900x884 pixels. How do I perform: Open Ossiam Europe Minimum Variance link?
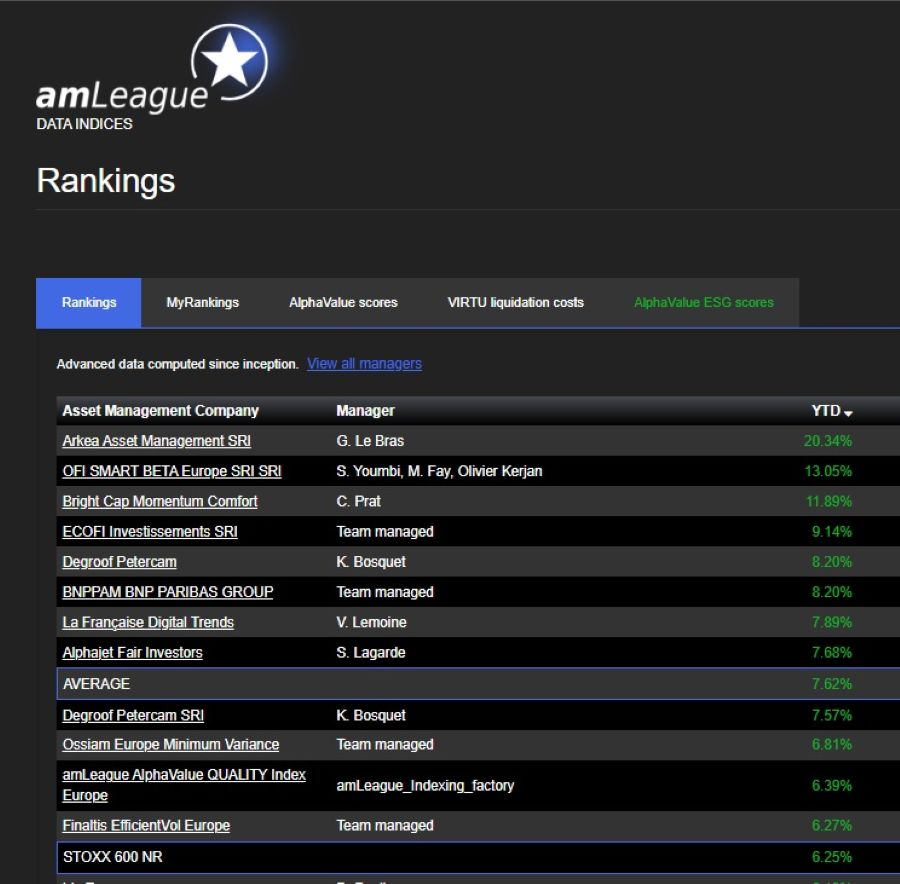[x=171, y=745]
